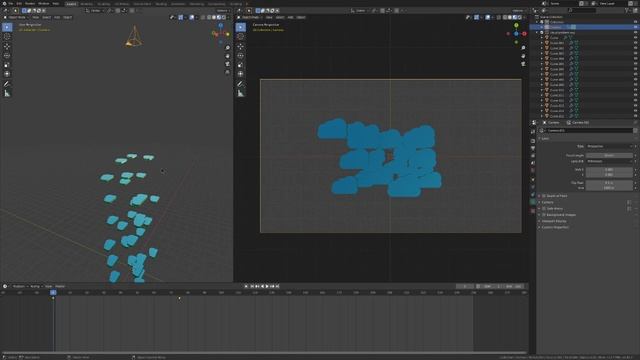640x360 pixels.
Task: Select the Rotate tool in camera viewport
Action: pos(241,56)
